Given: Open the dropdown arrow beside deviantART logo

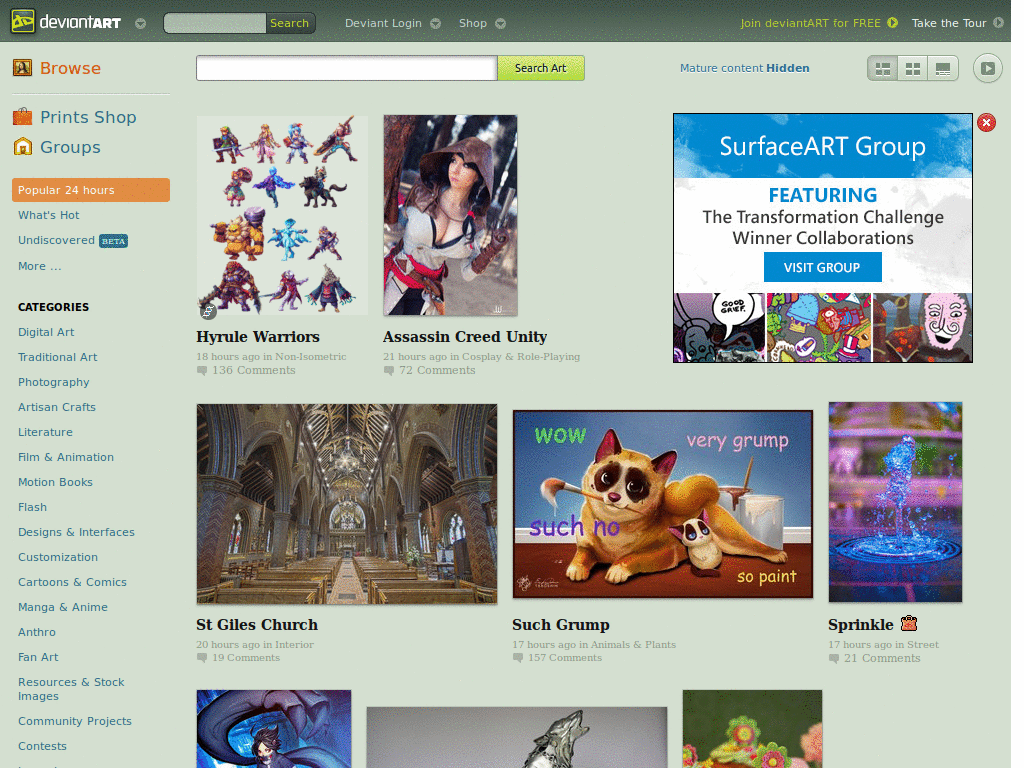Looking at the screenshot, I should [x=140, y=24].
